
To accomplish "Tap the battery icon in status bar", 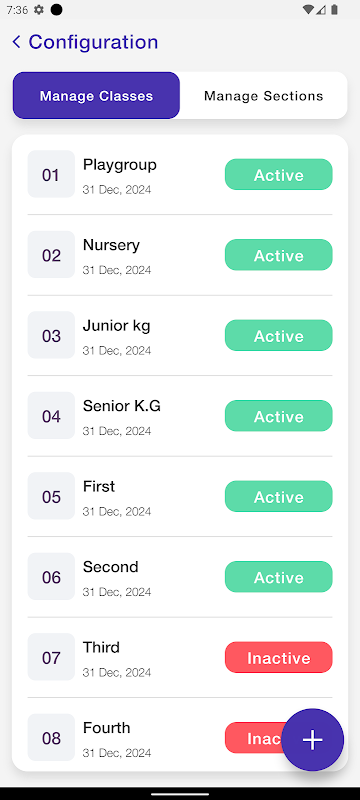I will (x=335, y=10).
